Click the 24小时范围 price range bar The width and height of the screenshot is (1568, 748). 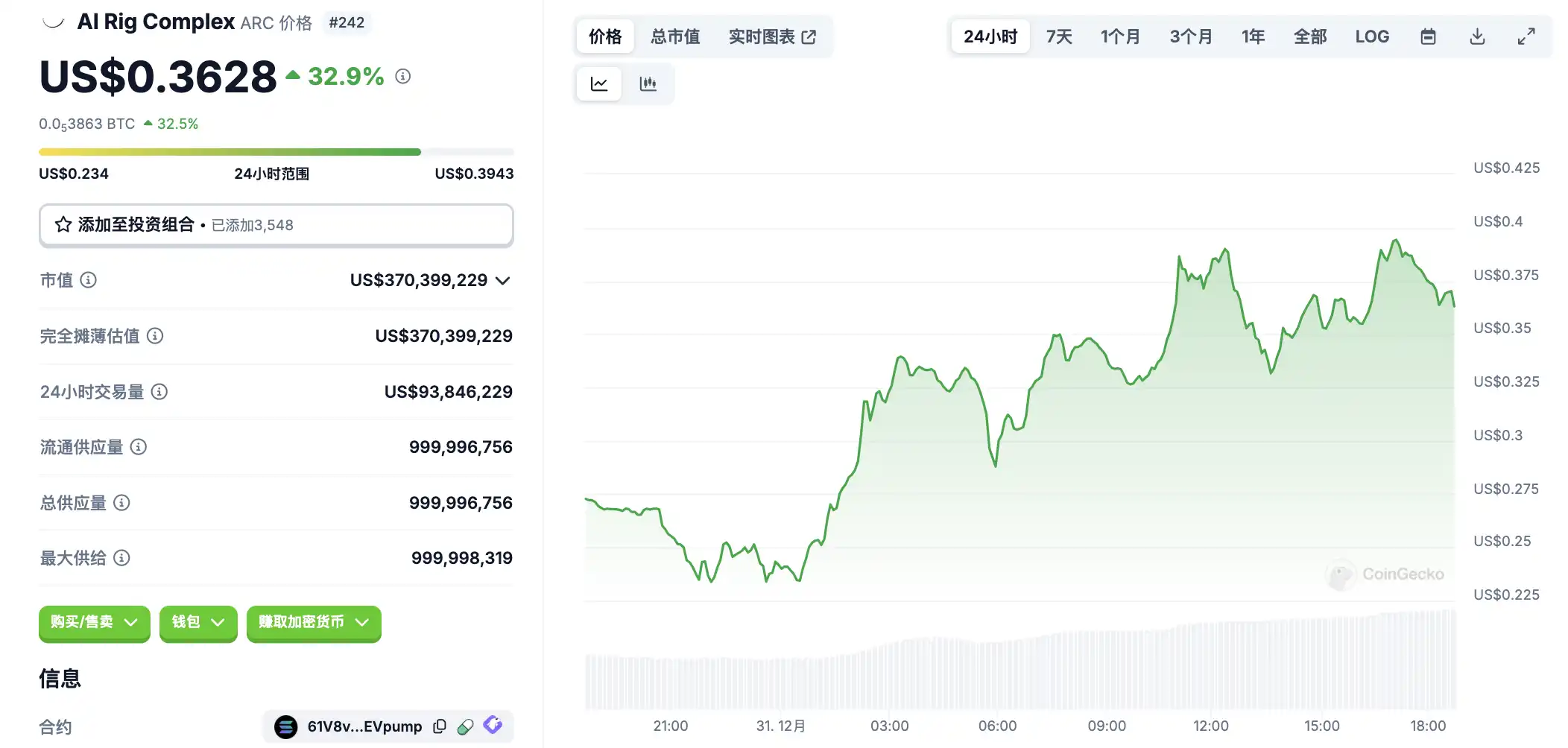tap(276, 152)
